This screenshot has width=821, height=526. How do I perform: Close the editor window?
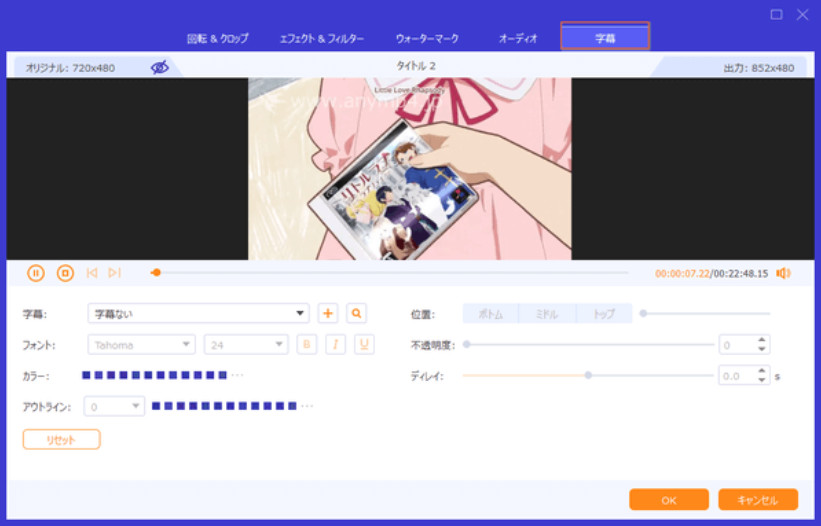[803, 14]
